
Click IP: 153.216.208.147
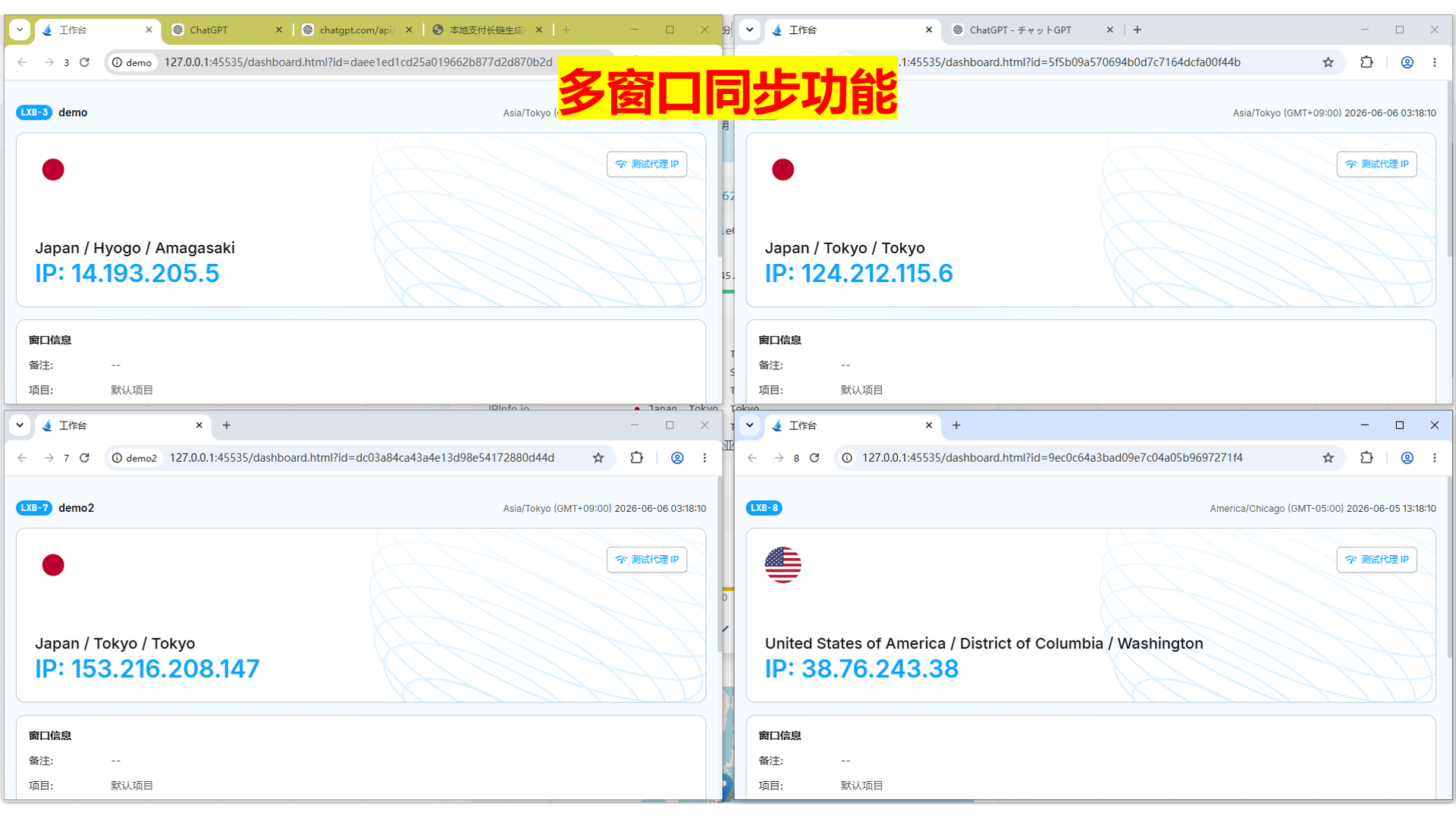tap(147, 669)
